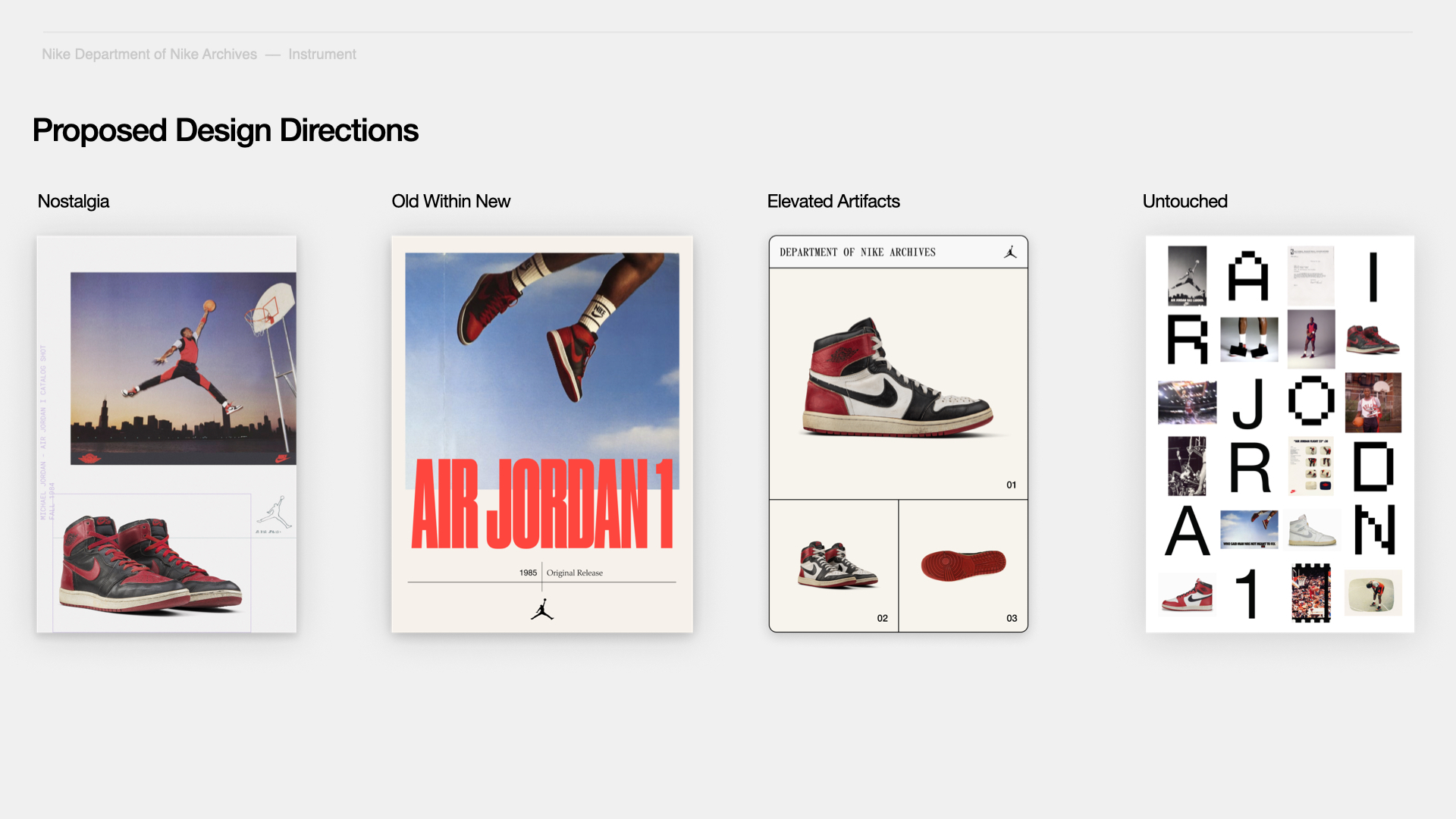Click the large pixel letter A in fifth row
Screen dimensions: 1456x819
[x=1188, y=530]
